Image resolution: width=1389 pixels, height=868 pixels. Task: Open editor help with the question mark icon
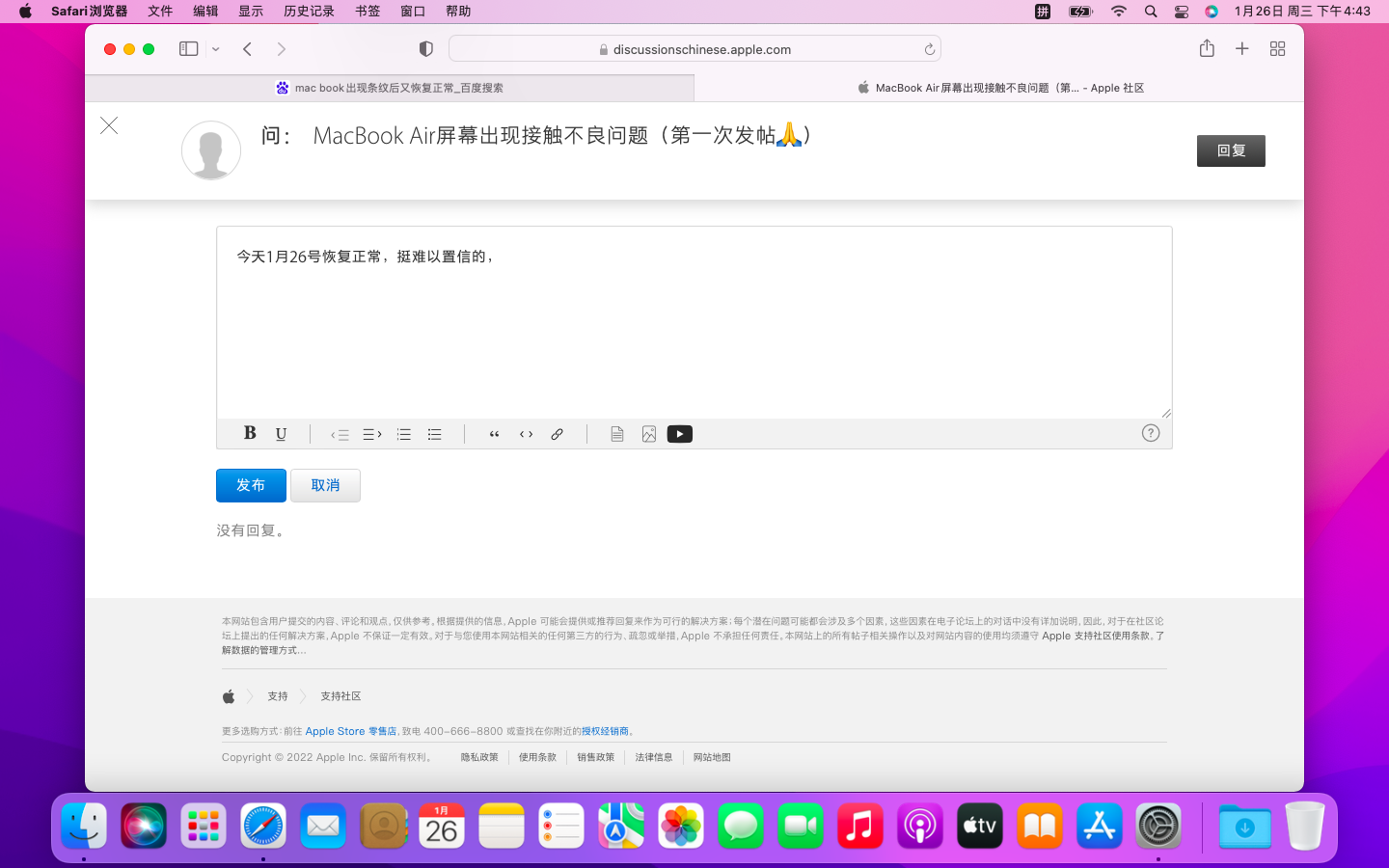tap(1150, 433)
